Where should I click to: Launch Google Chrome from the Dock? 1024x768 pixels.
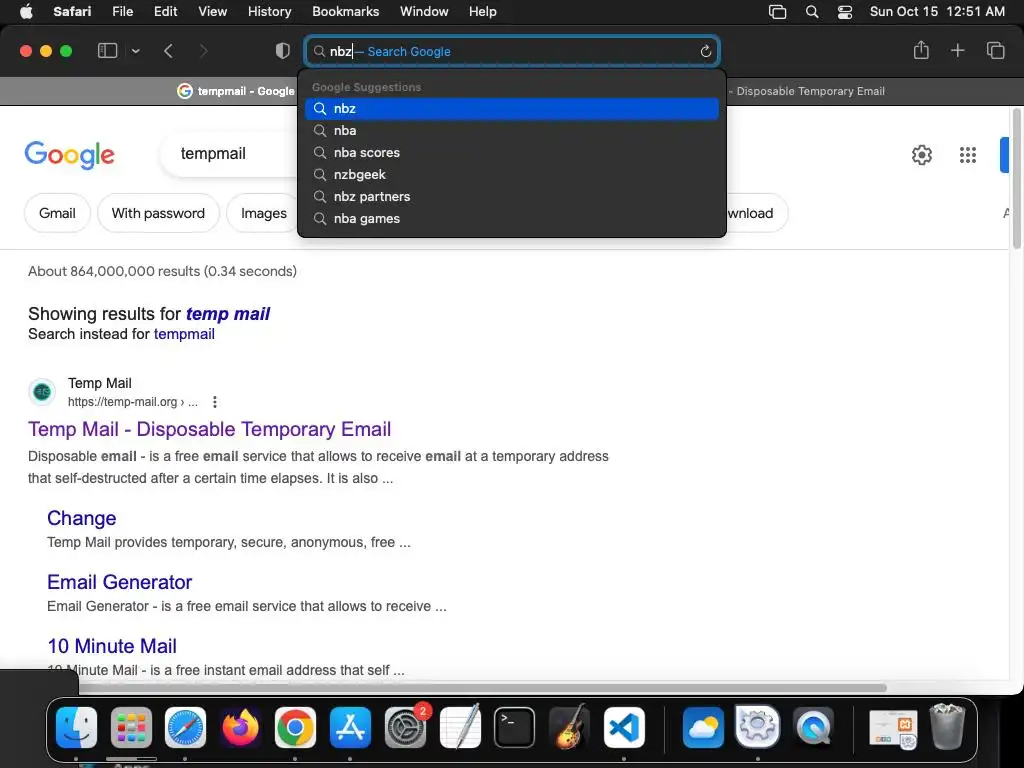295,727
